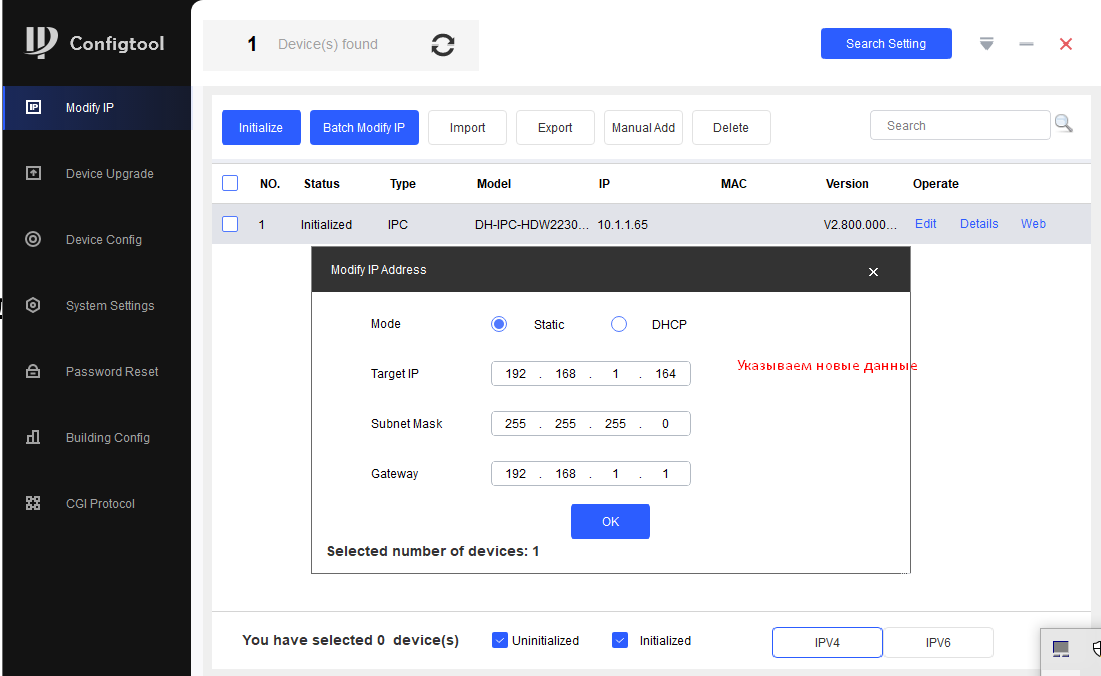Click the Password Reset lock icon
The height and width of the screenshot is (676, 1101).
coord(33,371)
